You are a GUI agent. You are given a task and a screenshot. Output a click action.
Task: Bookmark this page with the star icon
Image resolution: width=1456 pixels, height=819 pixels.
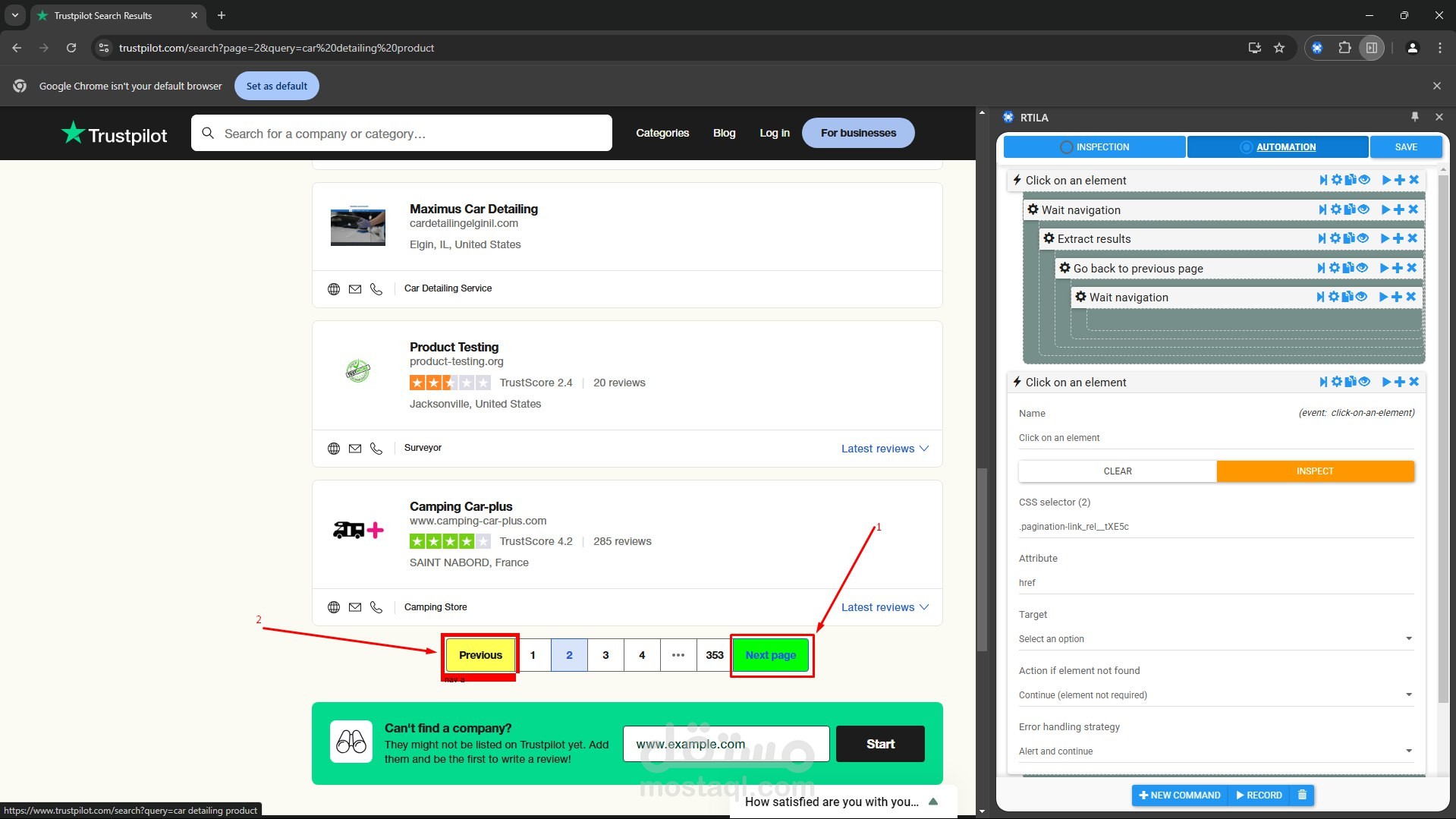click(x=1279, y=48)
